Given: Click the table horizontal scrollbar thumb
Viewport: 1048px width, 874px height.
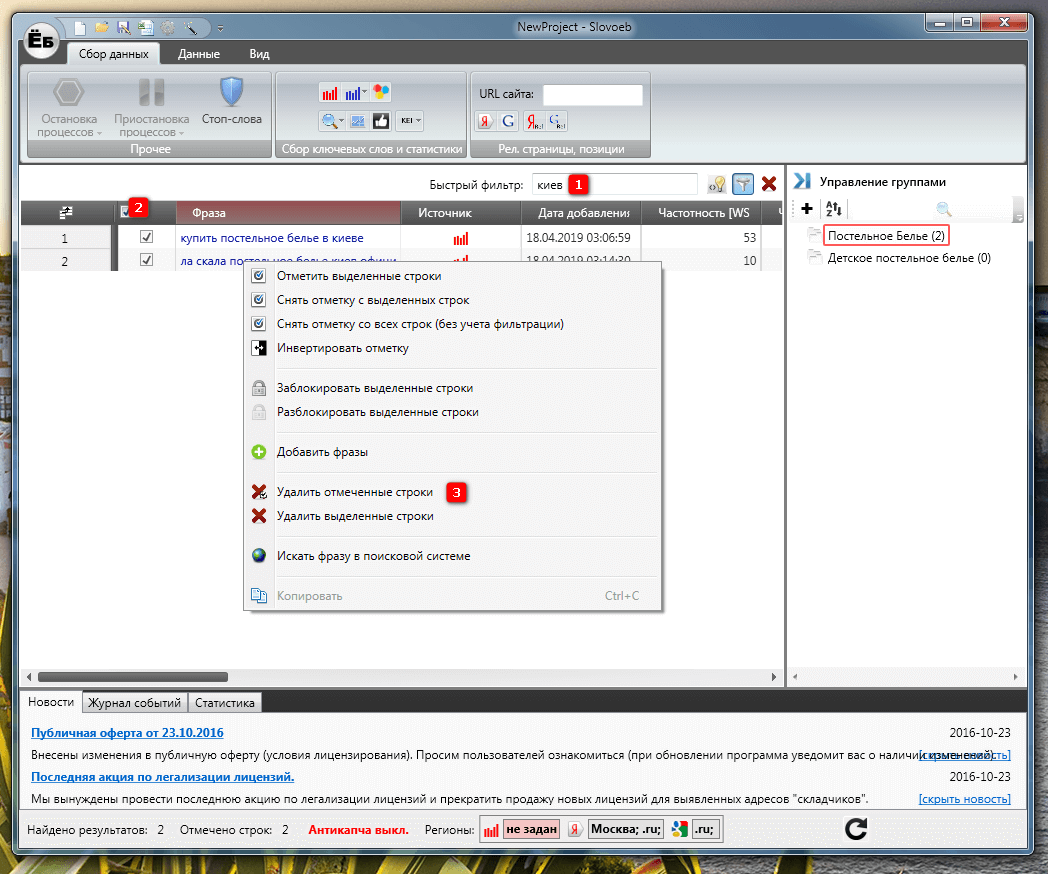Looking at the screenshot, I should (x=133, y=677).
